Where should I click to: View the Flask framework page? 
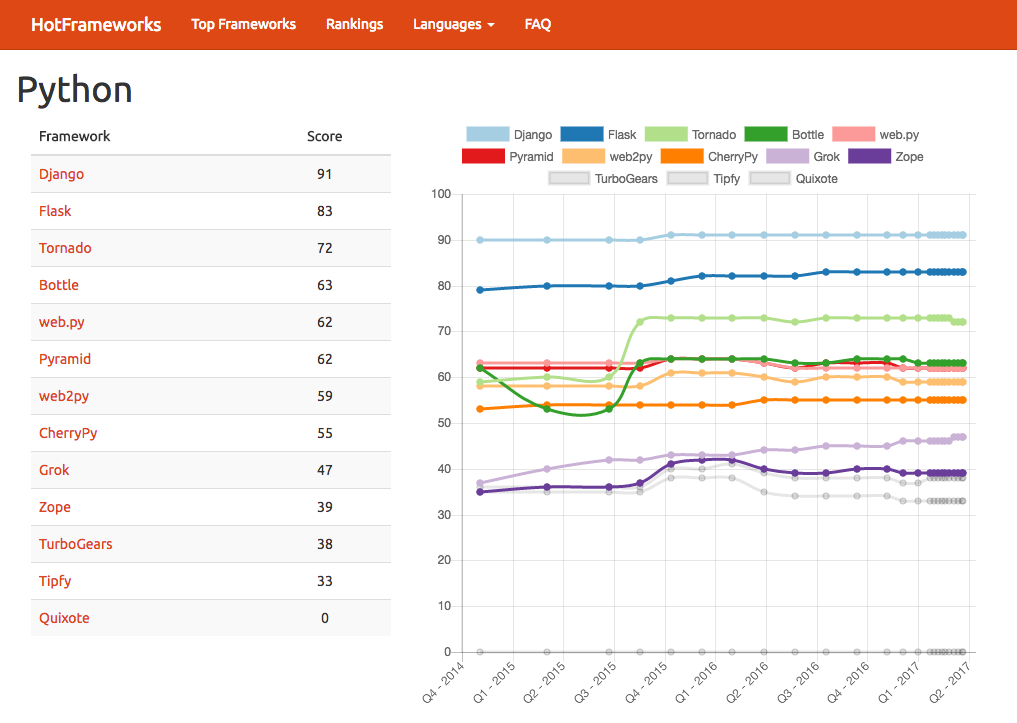[55, 211]
